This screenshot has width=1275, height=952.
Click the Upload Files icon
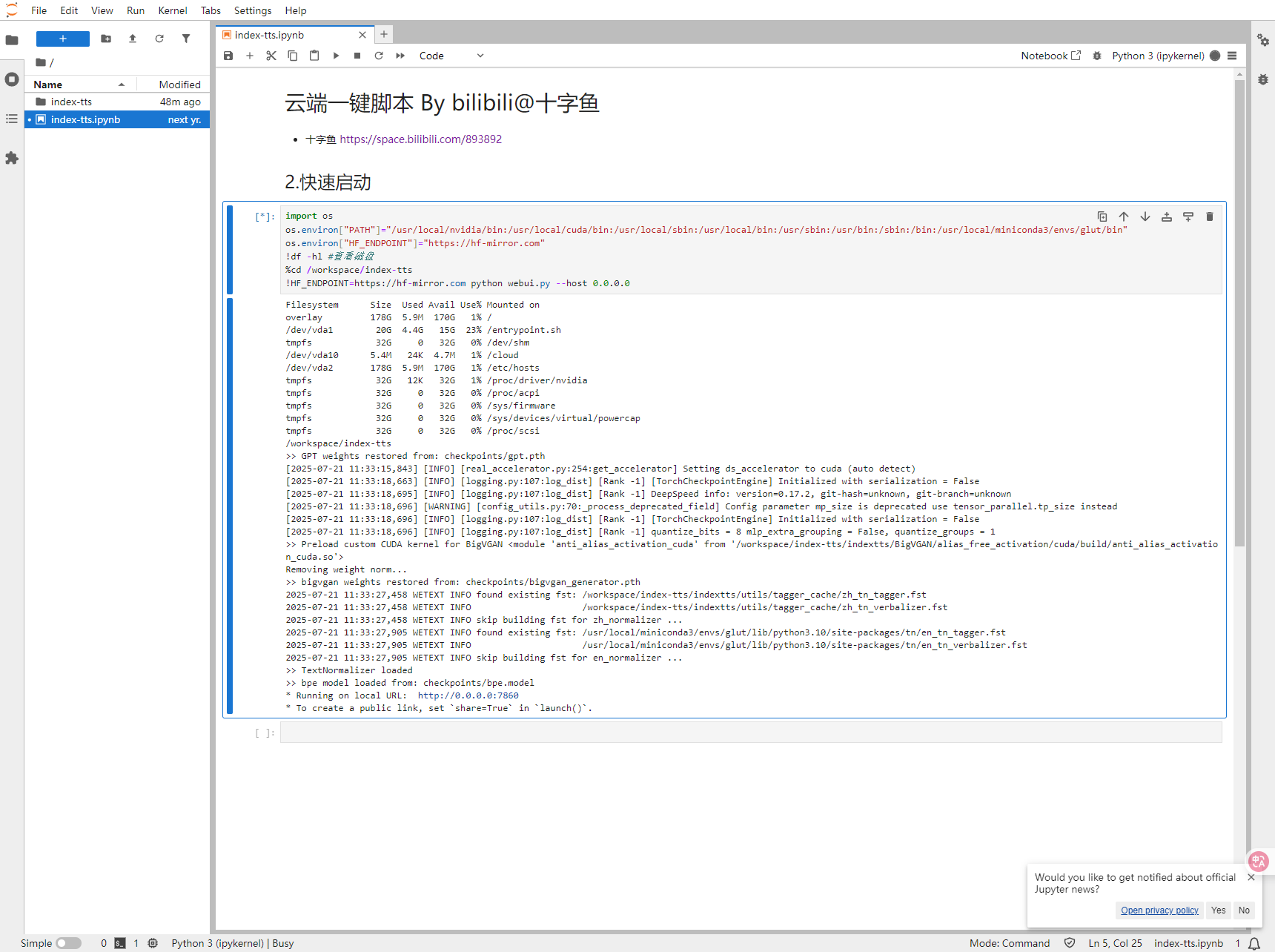pyautogui.click(x=133, y=39)
